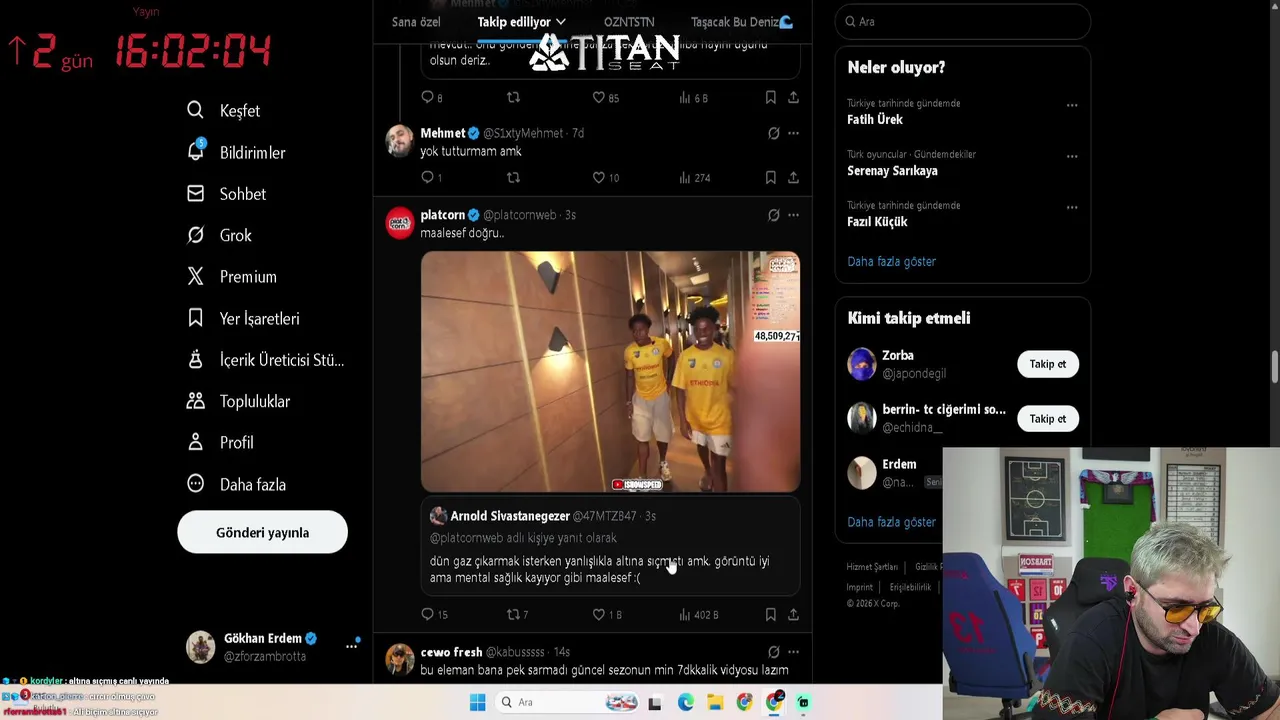Viewport: 1280px width, 720px height.
Task: Bookmark the top post with 85 likes
Action: [770, 97]
